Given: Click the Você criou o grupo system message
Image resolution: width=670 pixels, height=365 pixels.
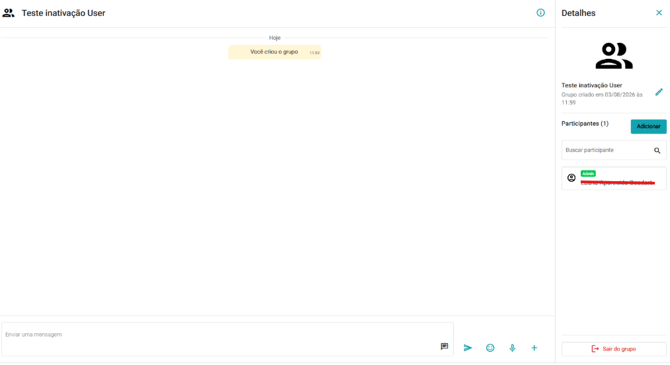Looking at the screenshot, I should point(274,52).
